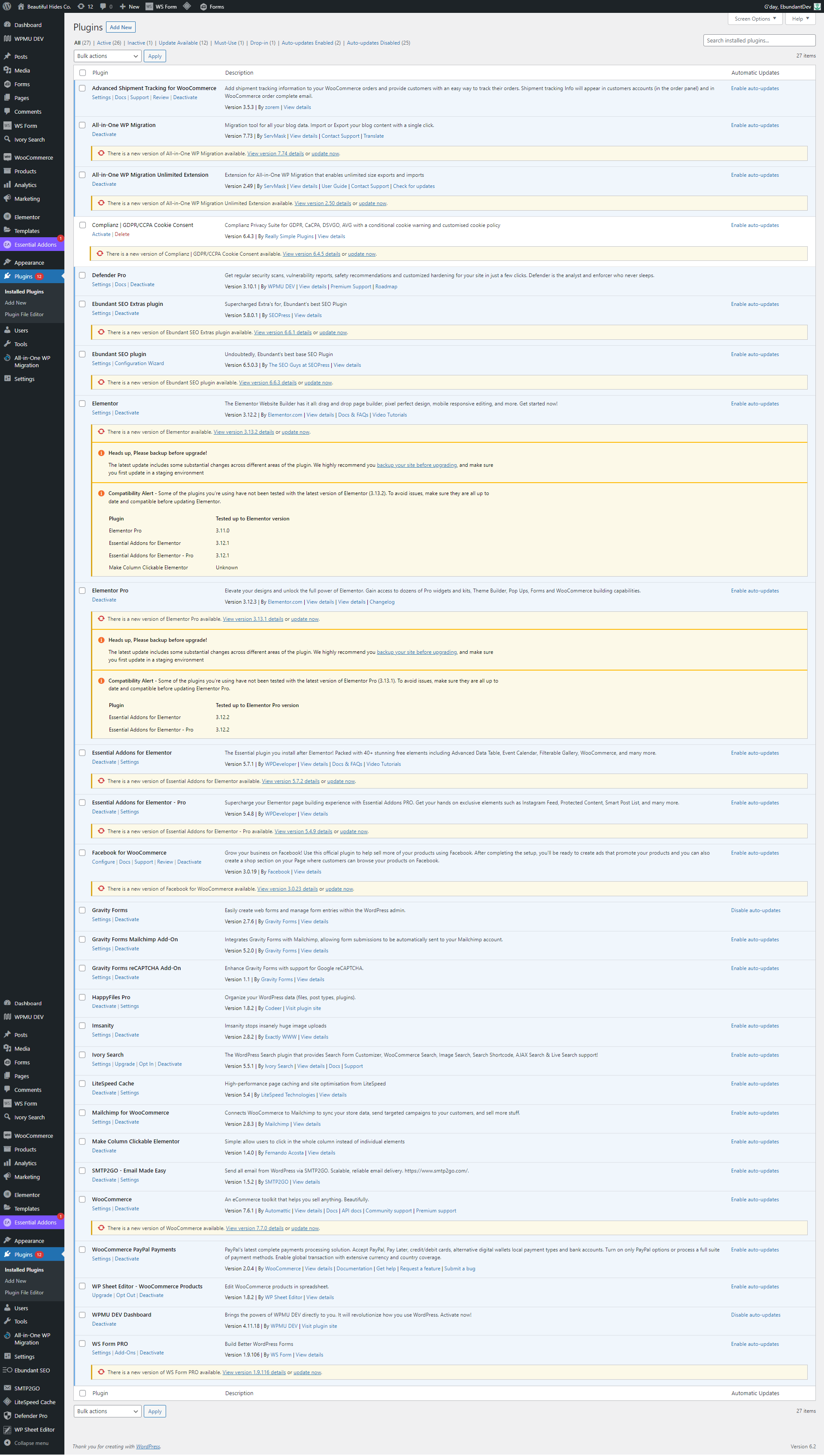Click the first Elementor sidebar icon
The image size is (824, 1456).
[x=7, y=217]
